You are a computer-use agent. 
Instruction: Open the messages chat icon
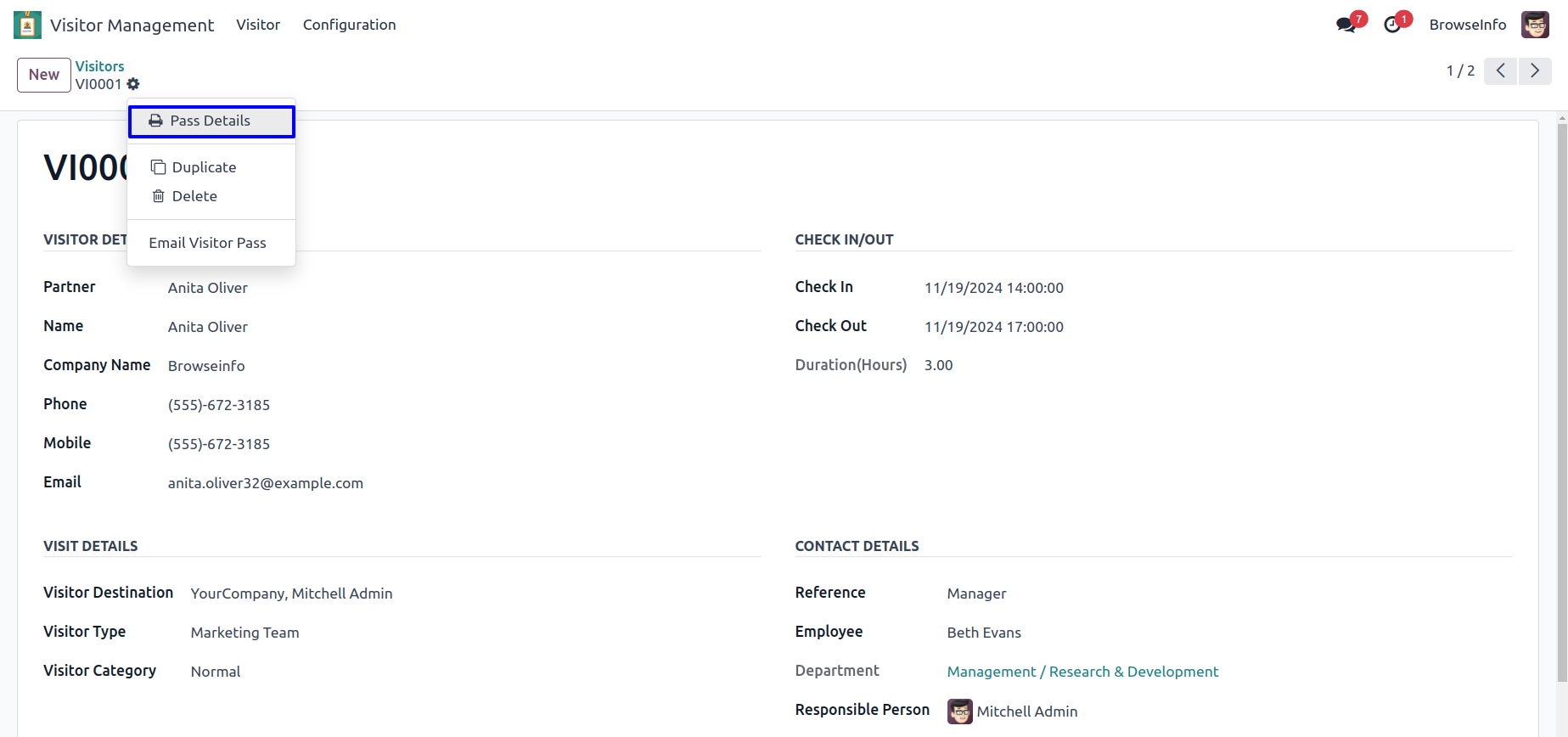(1346, 25)
